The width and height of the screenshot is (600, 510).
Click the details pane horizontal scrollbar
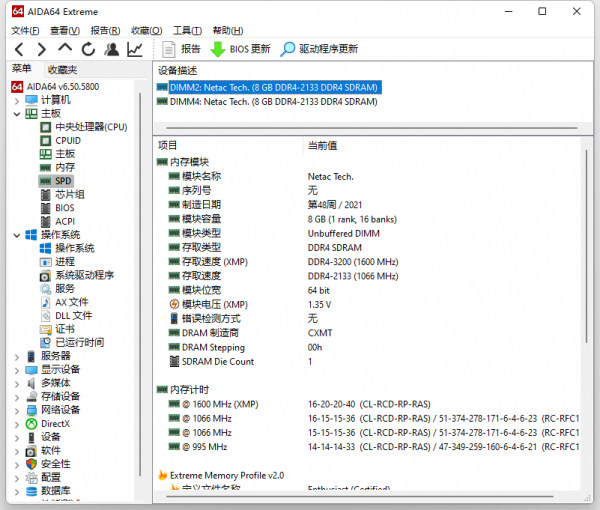tap(360, 497)
